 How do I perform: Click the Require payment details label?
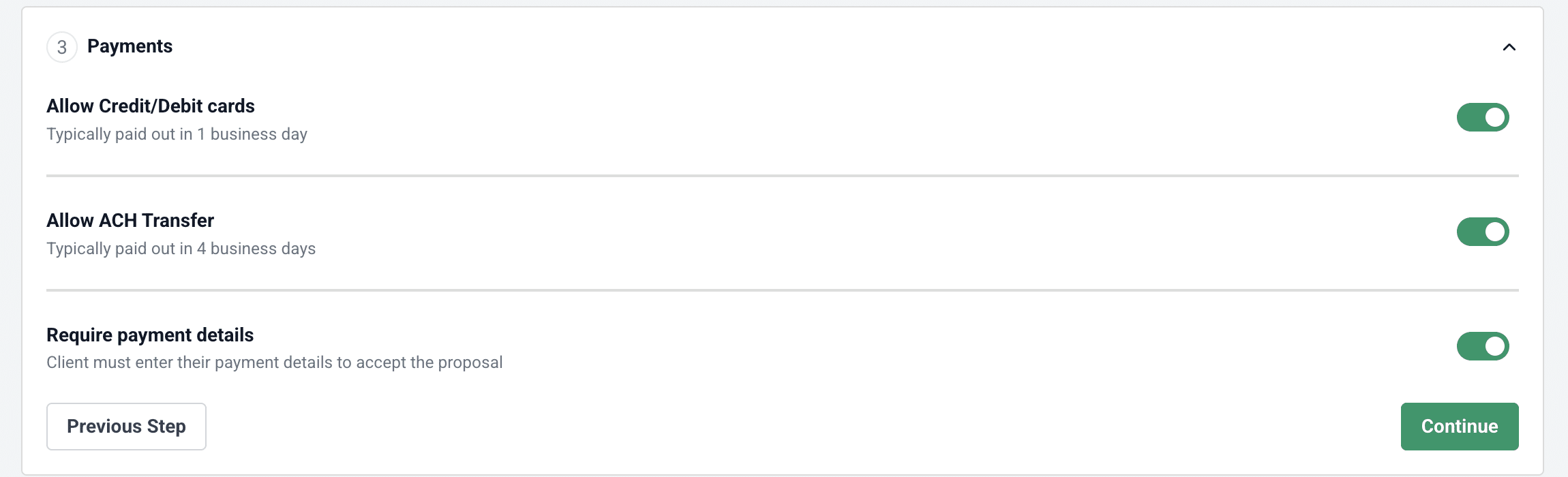click(x=150, y=335)
